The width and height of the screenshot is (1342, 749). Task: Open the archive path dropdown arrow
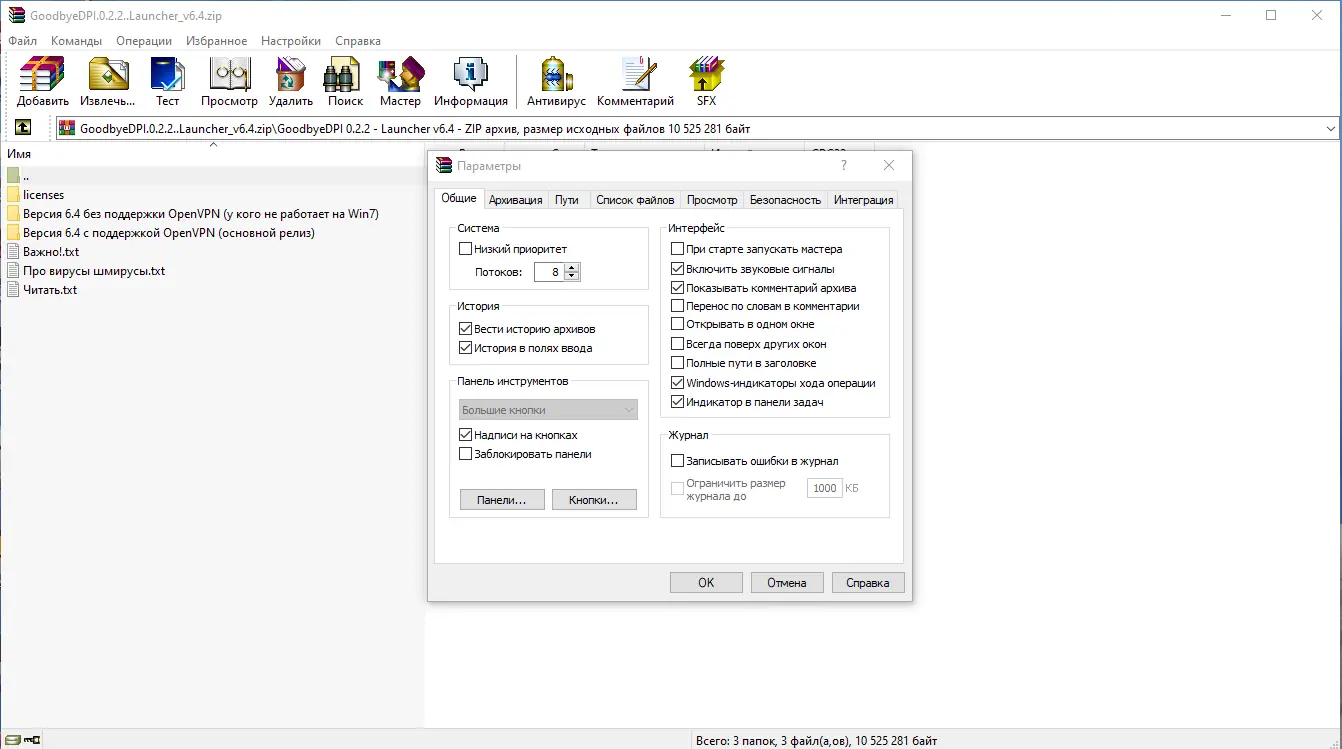tap(1330, 129)
